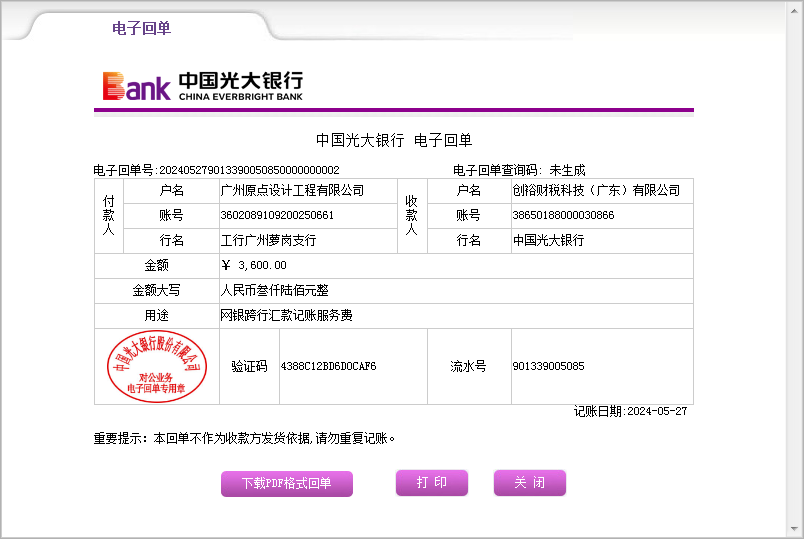
Task: Click the scrollbar down arrow
Action: coord(794,529)
